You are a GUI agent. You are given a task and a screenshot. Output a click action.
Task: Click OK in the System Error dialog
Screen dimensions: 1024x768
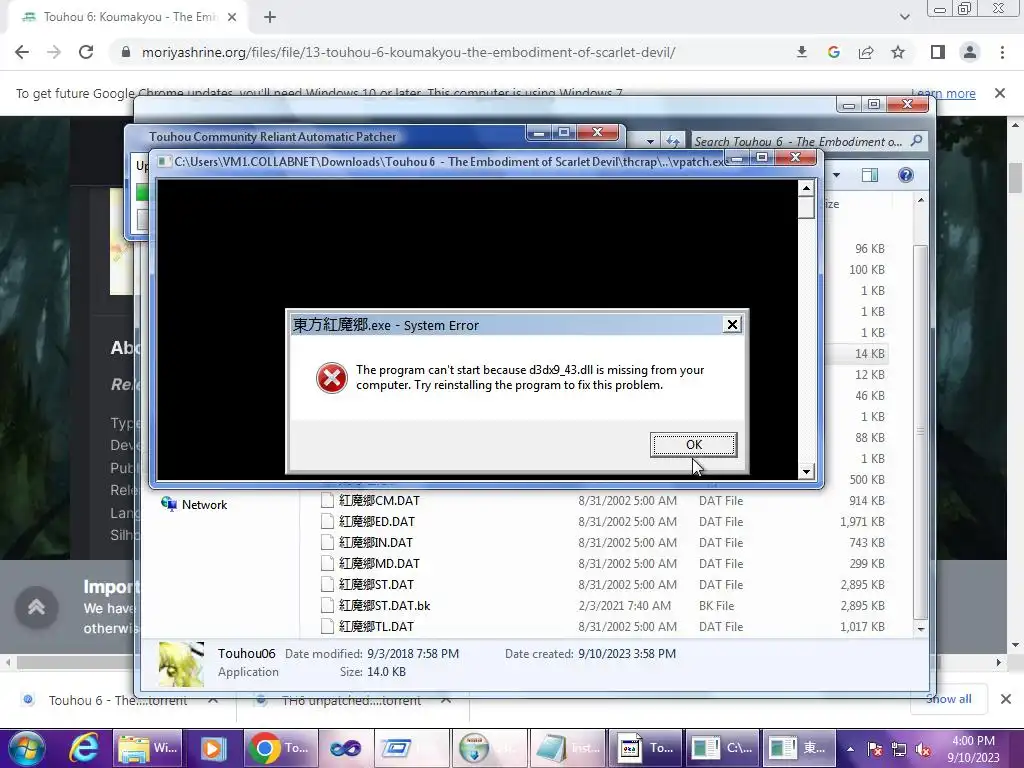pos(694,445)
